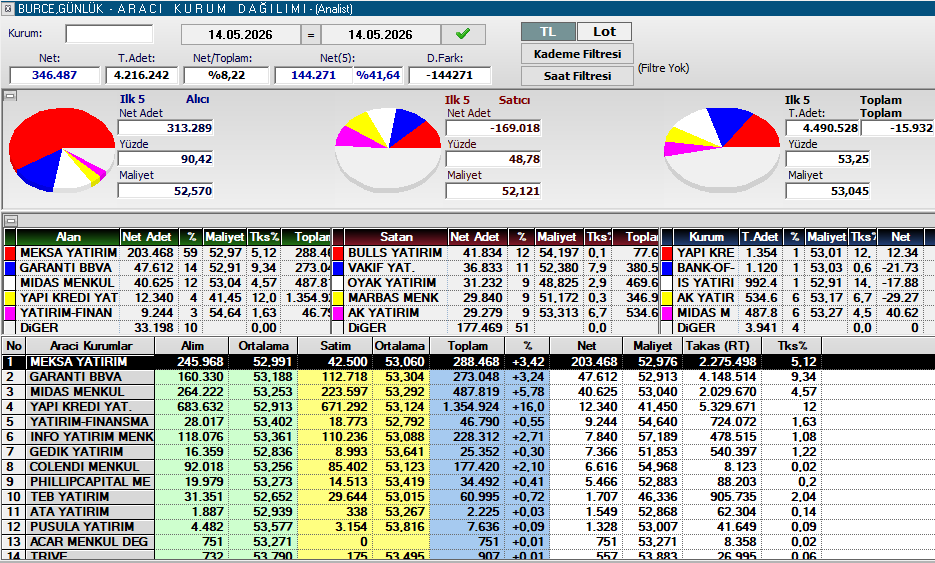Click blue swatch beside BANK-OF-
Screen dimensions: 935x563
(667, 268)
